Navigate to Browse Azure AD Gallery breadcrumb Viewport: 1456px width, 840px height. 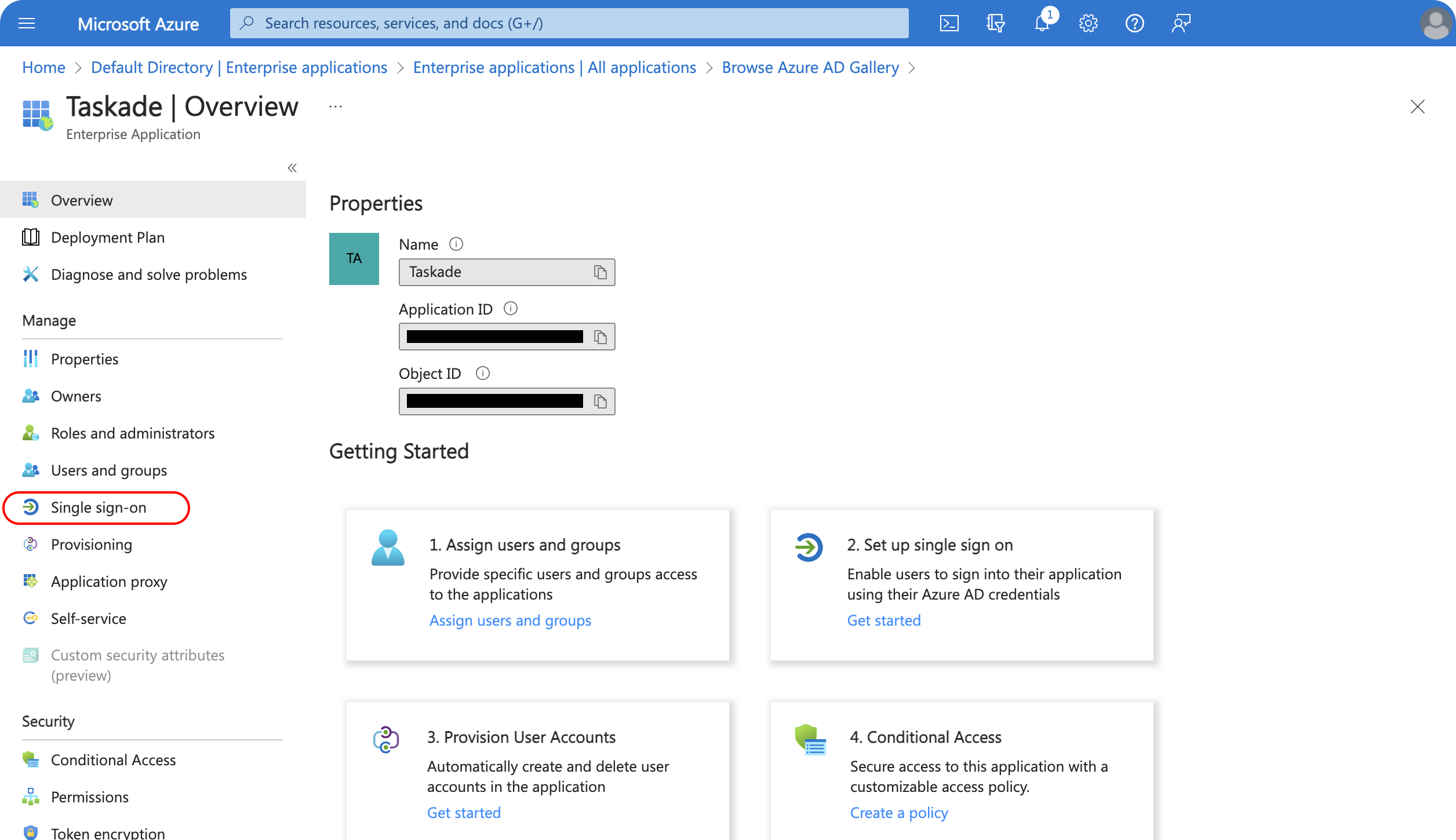click(x=810, y=68)
